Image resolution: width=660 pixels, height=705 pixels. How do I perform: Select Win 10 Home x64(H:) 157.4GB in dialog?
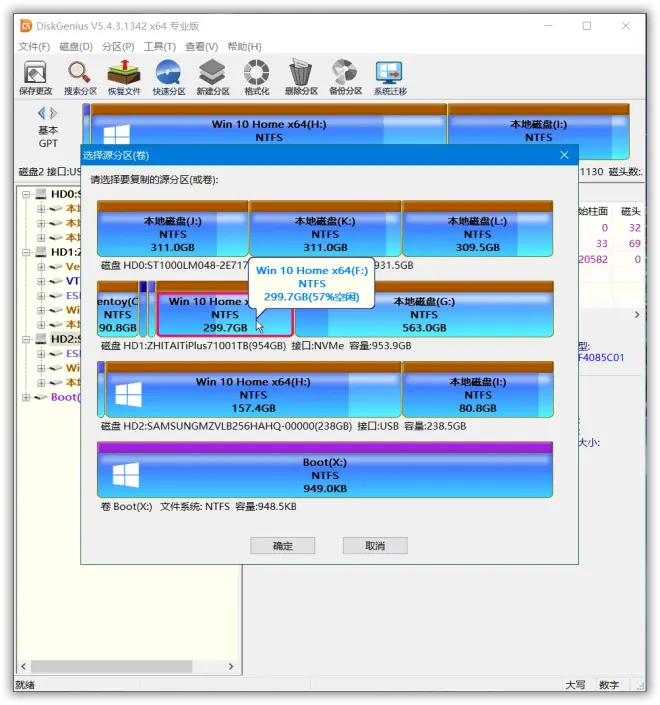click(253, 389)
